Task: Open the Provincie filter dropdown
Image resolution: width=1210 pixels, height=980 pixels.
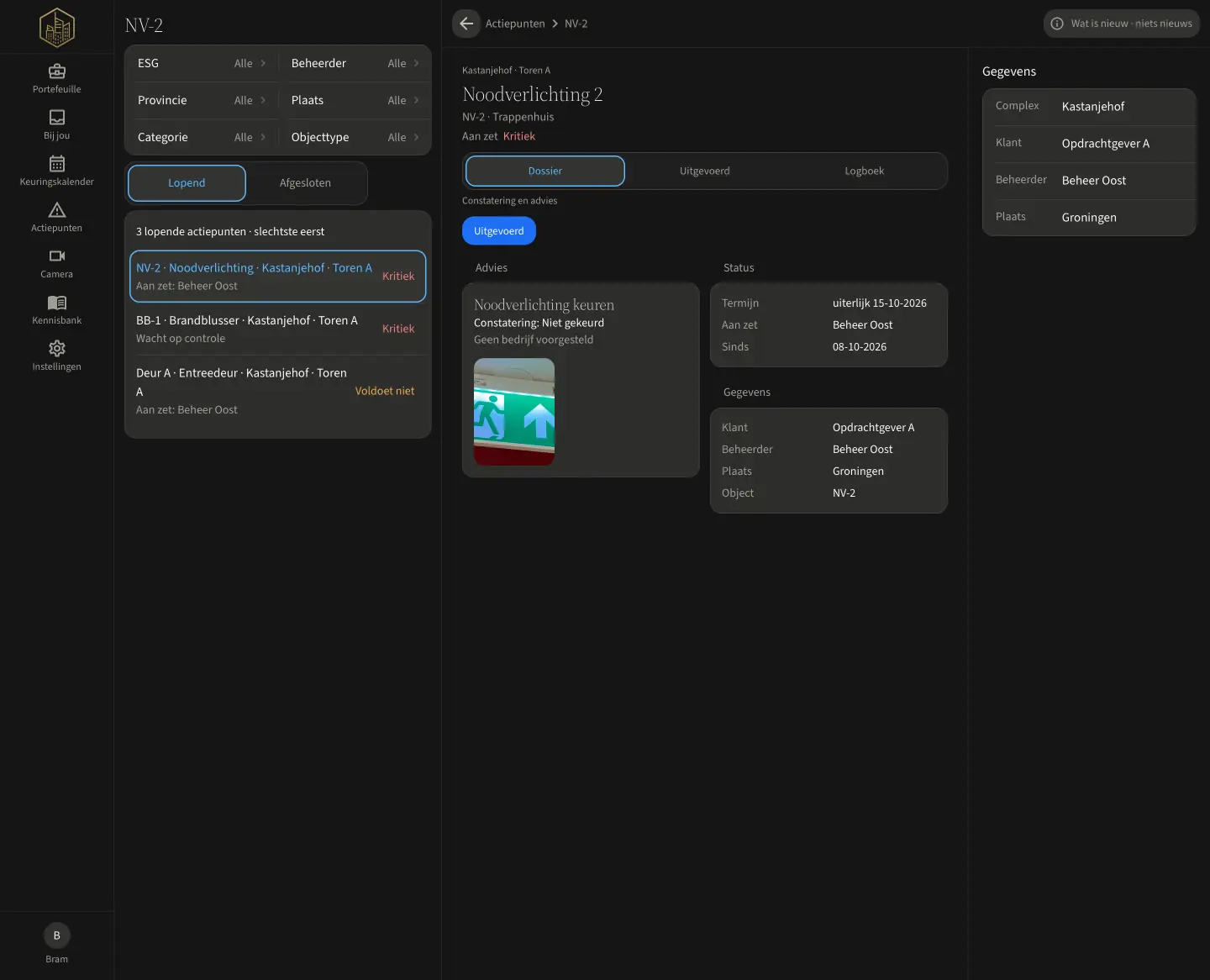Action: [x=202, y=100]
